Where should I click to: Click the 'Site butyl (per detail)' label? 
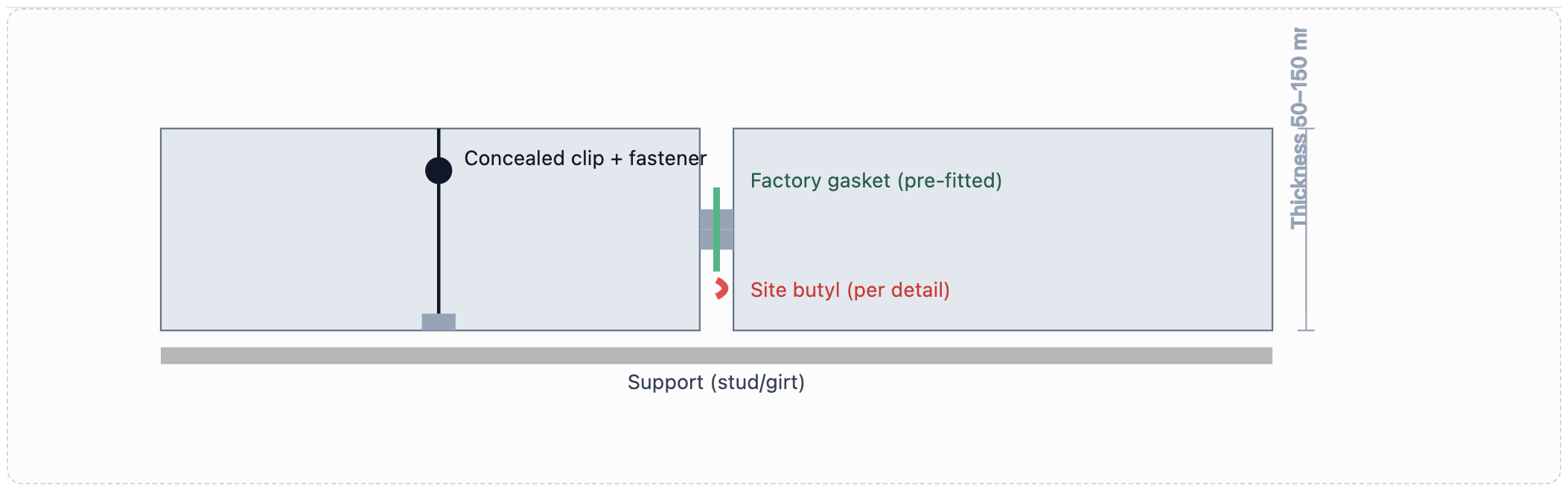(850, 290)
